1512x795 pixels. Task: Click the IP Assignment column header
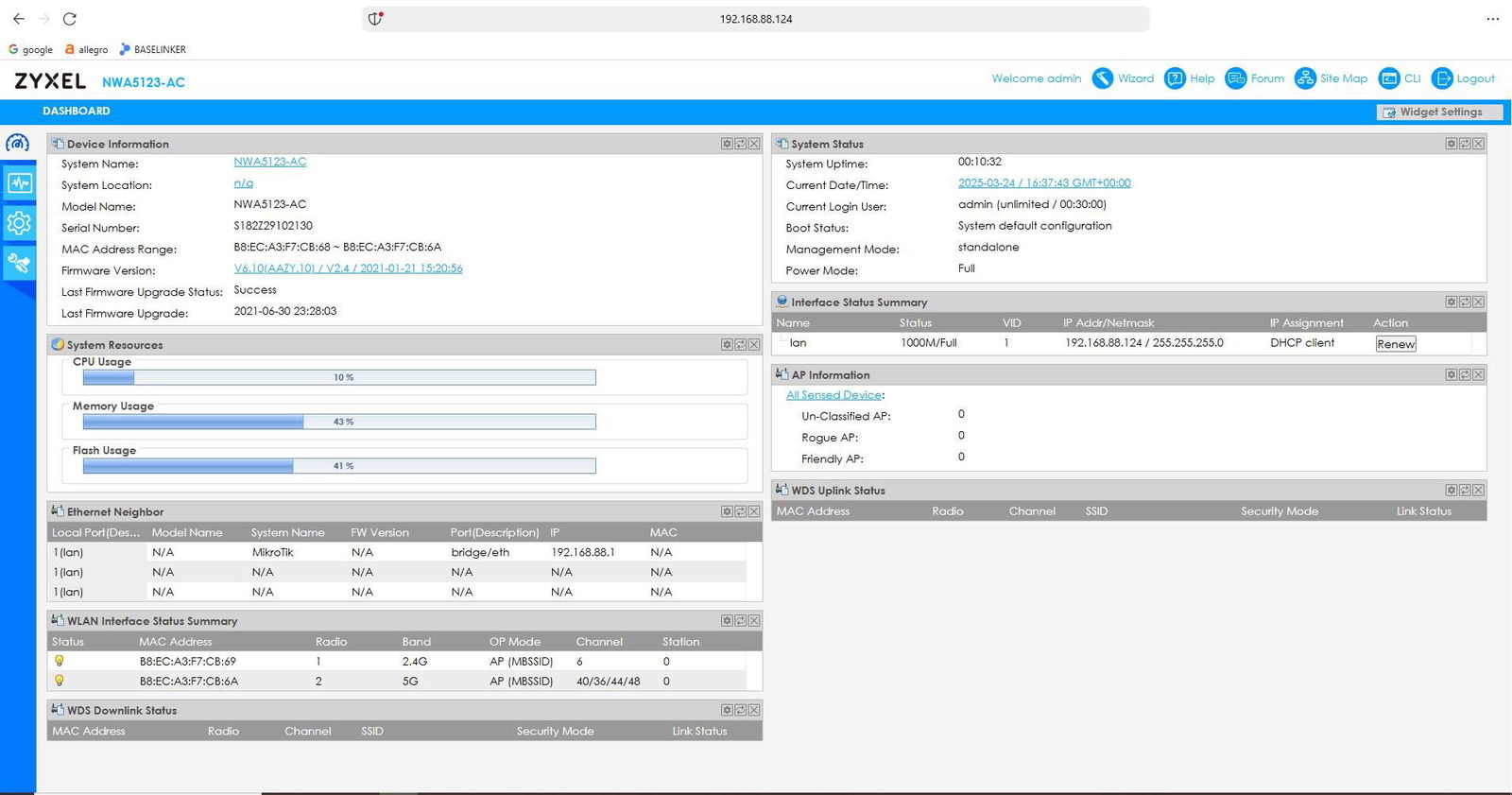tap(1306, 323)
